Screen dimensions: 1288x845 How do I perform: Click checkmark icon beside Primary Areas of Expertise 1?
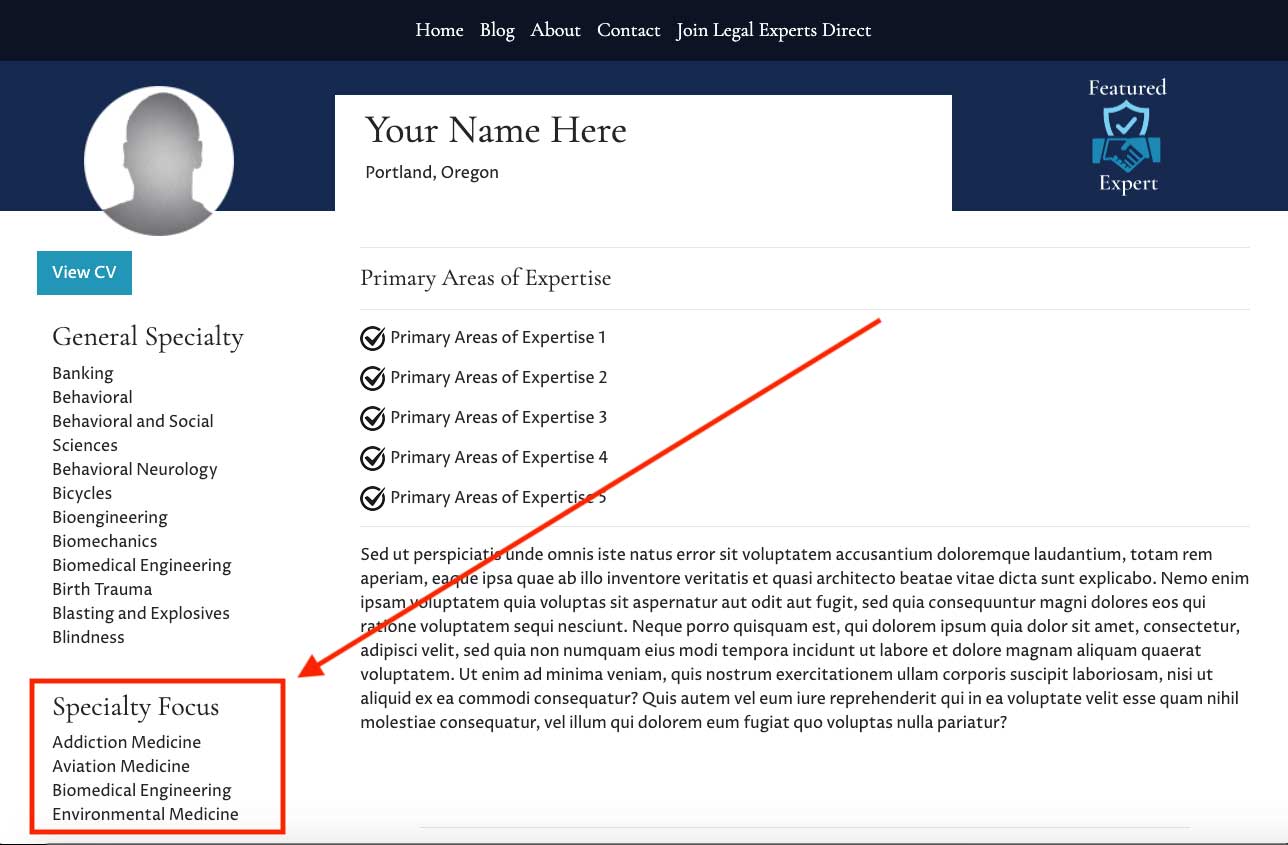coord(372,339)
